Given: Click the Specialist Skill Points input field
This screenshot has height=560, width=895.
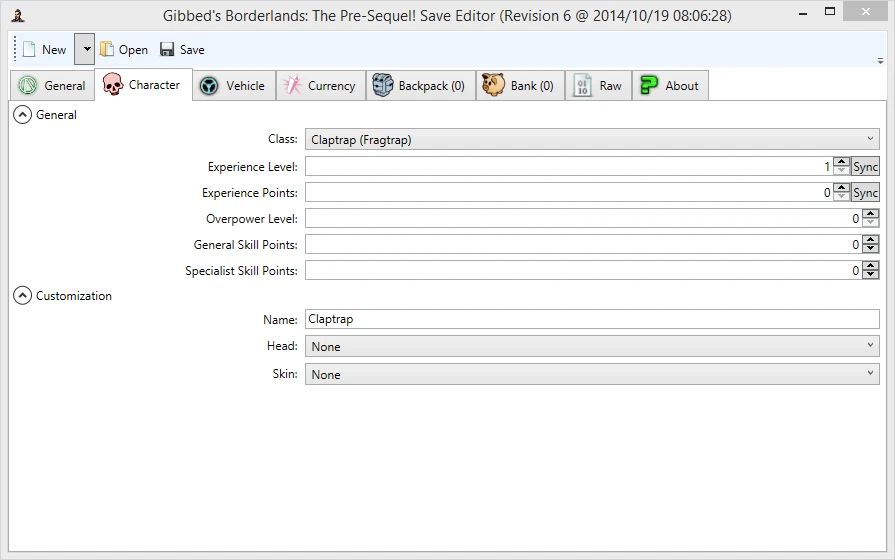Looking at the screenshot, I should coord(583,270).
